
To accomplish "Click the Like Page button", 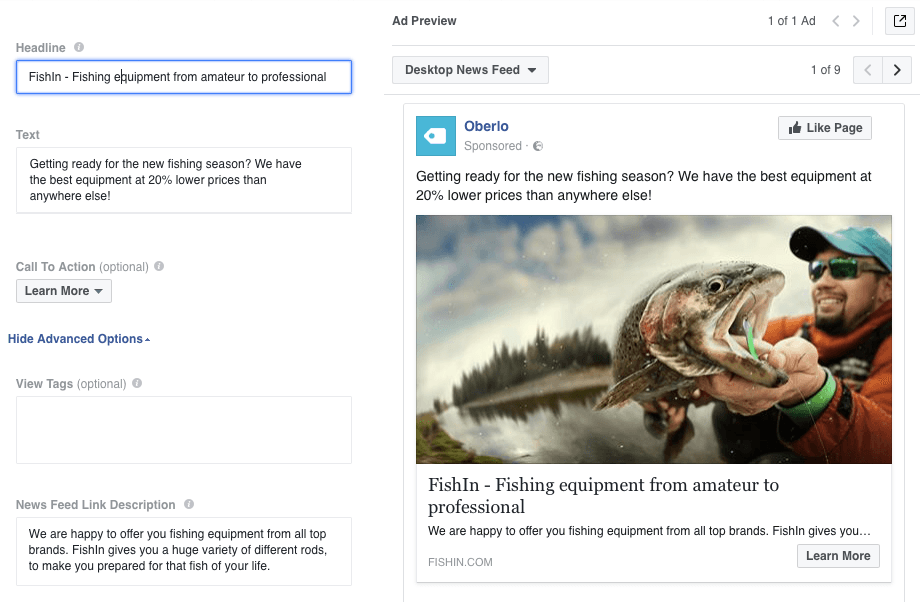I will 824,128.
